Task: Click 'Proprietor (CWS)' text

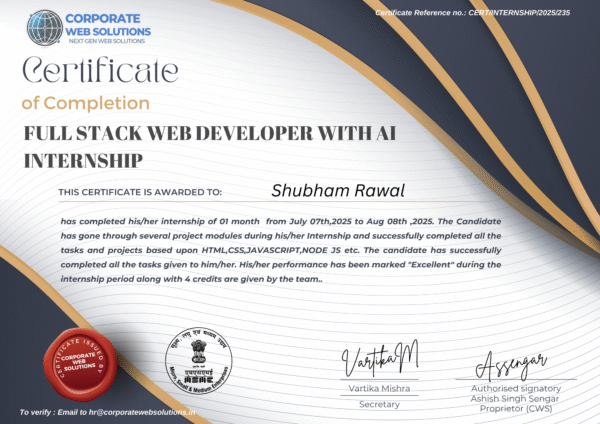Action: click(516, 409)
